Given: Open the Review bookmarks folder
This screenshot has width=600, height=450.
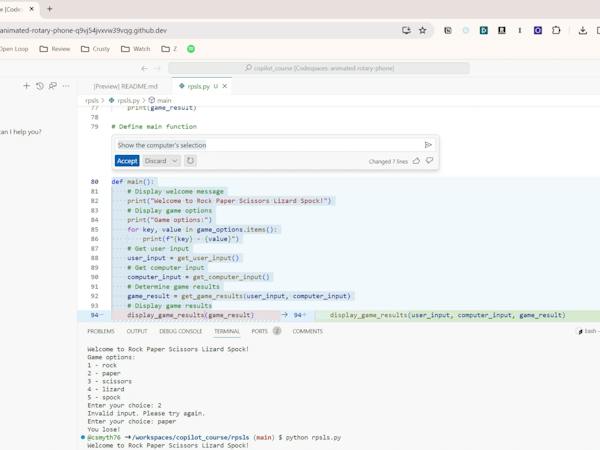Looking at the screenshot, I should [x=55, y=49].
